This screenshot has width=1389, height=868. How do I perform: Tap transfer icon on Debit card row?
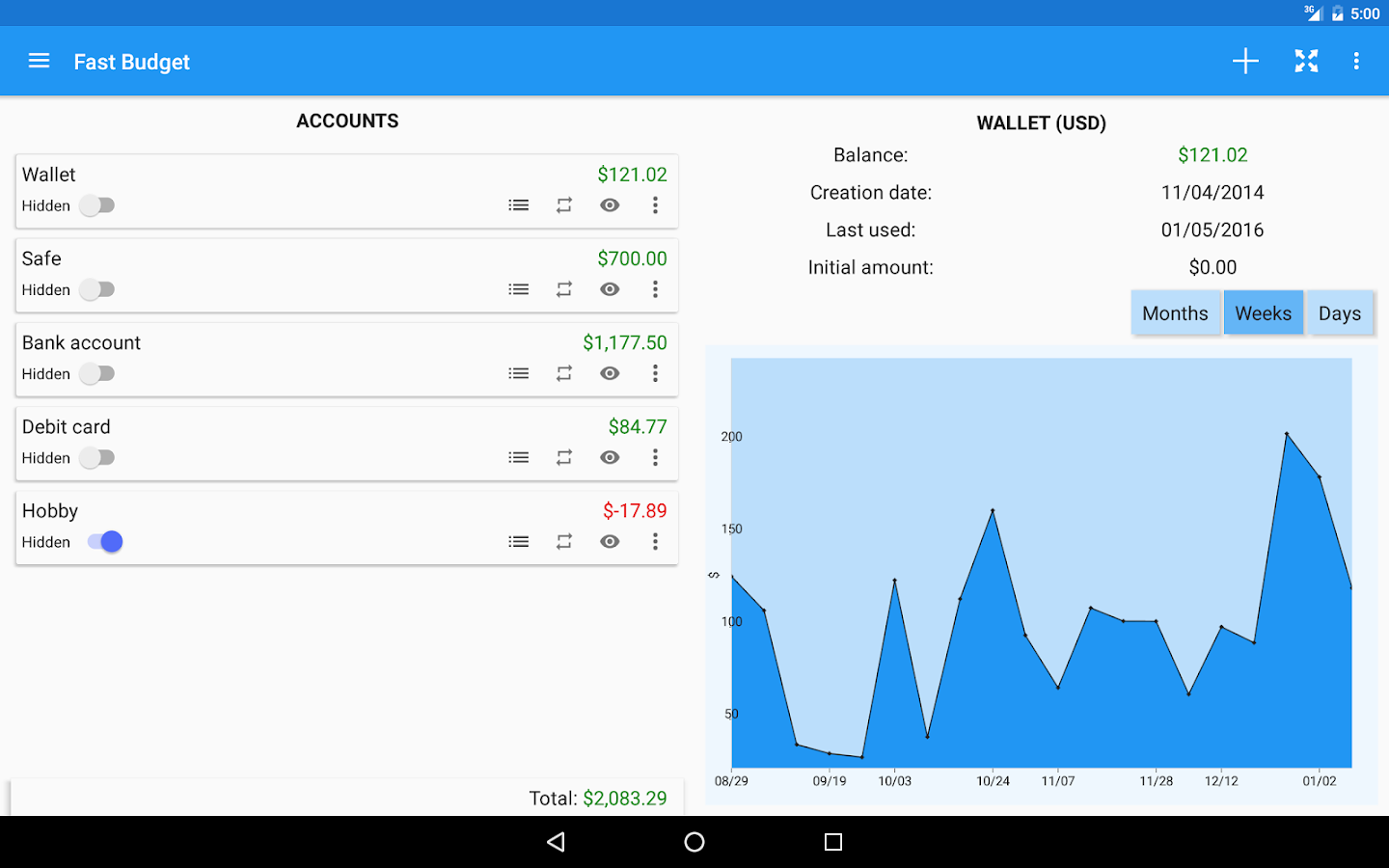564,457
